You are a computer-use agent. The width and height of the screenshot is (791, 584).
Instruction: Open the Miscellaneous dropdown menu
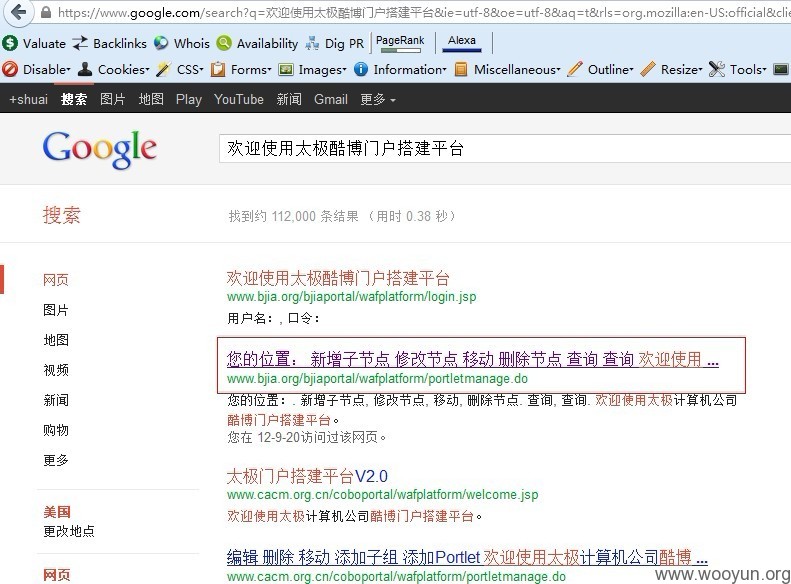tap(517, 70)
